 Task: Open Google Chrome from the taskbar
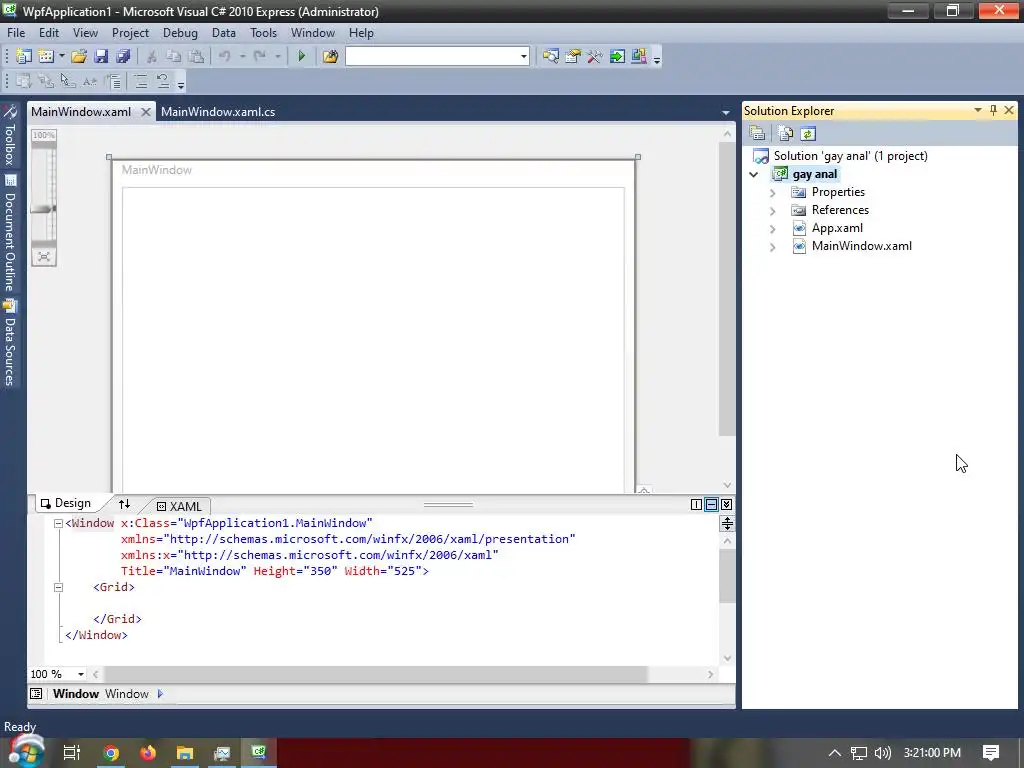click(x=111, y=753)
